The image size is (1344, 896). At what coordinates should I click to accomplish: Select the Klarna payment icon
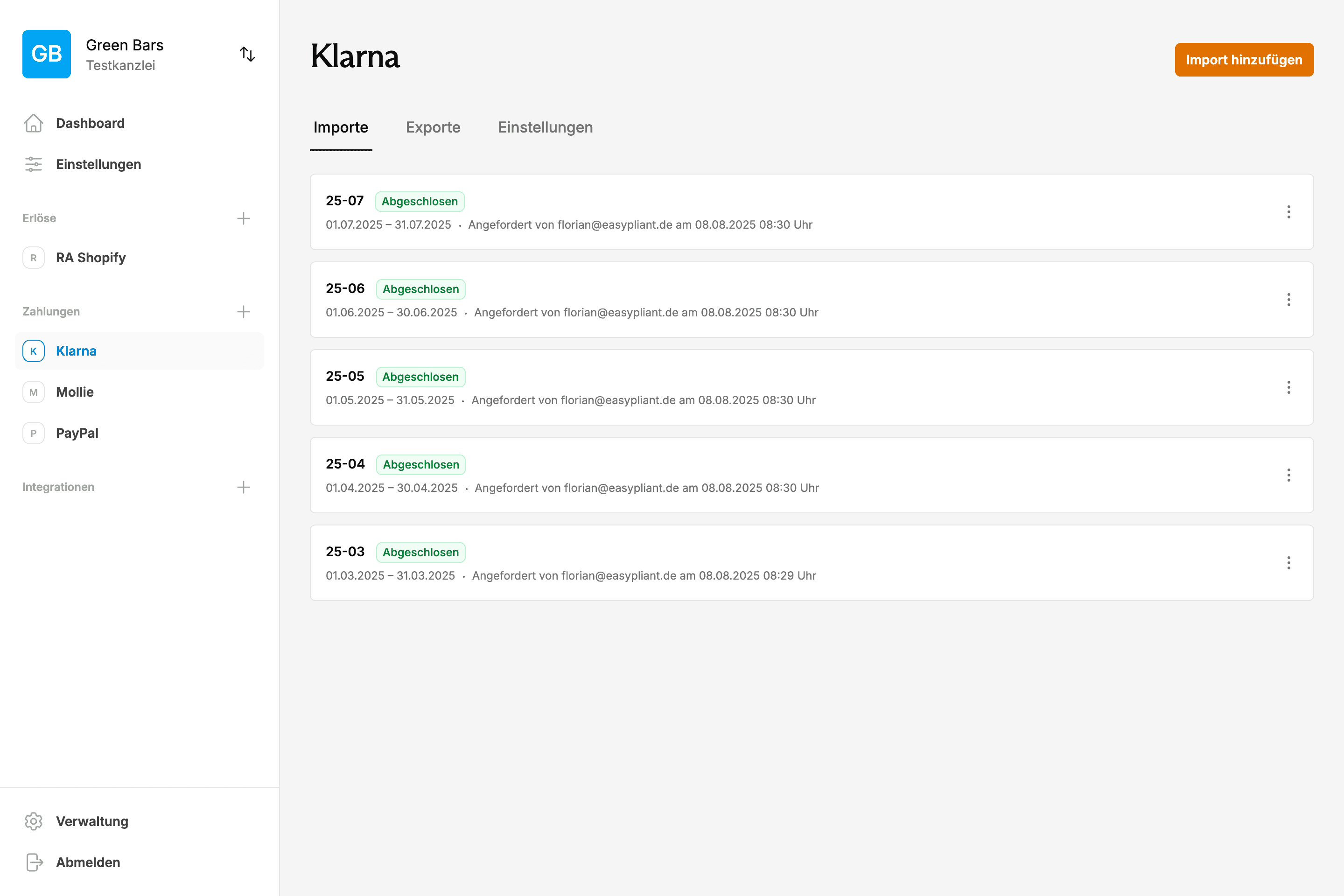[33, 350]
